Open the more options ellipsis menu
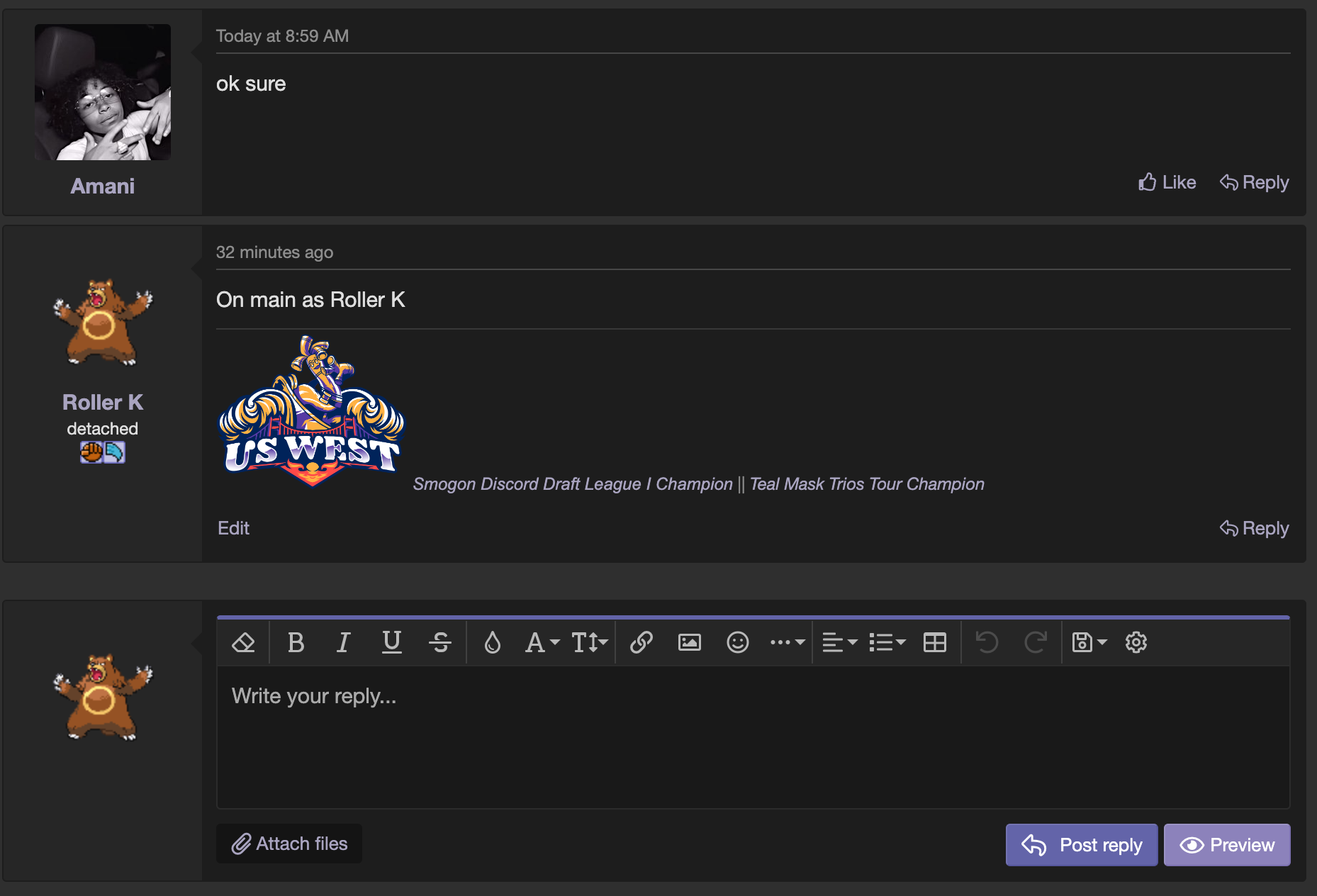 (787, 642)
